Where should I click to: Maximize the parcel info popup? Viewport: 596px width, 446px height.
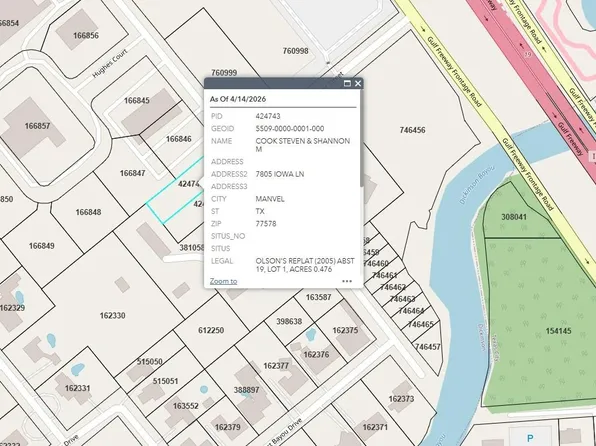pos(347,83)
